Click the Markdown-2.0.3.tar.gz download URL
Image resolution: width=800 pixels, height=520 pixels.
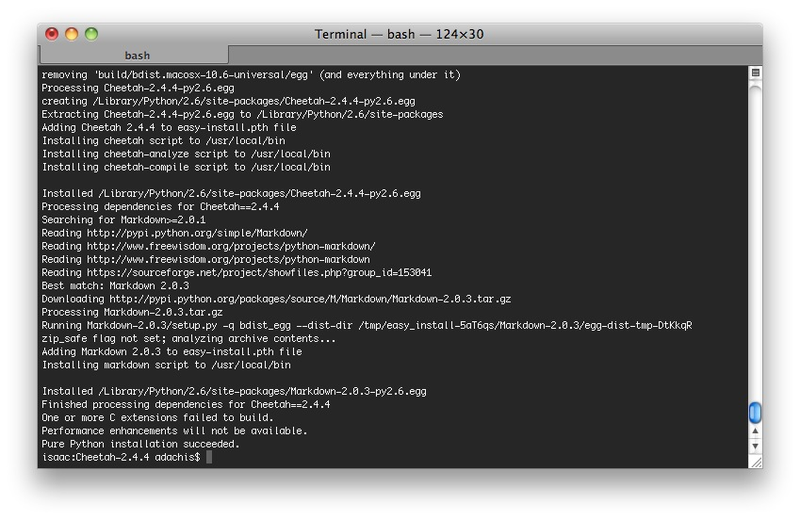click(x=310, y=299)
